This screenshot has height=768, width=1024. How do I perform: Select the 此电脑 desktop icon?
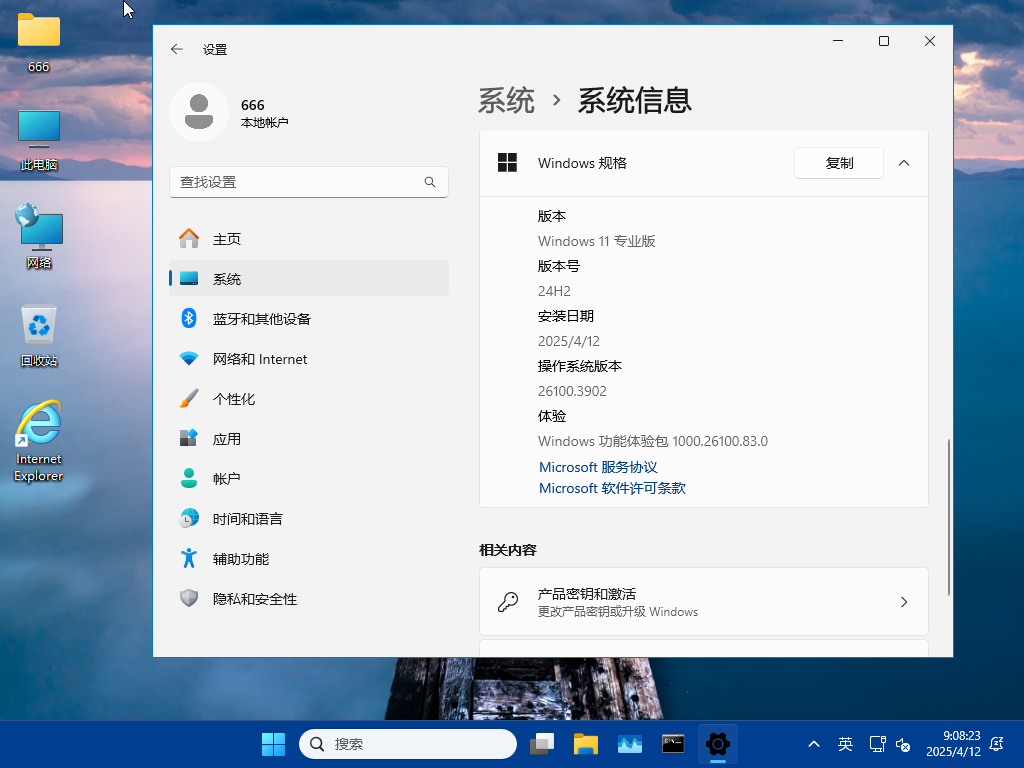click(39, 140)
